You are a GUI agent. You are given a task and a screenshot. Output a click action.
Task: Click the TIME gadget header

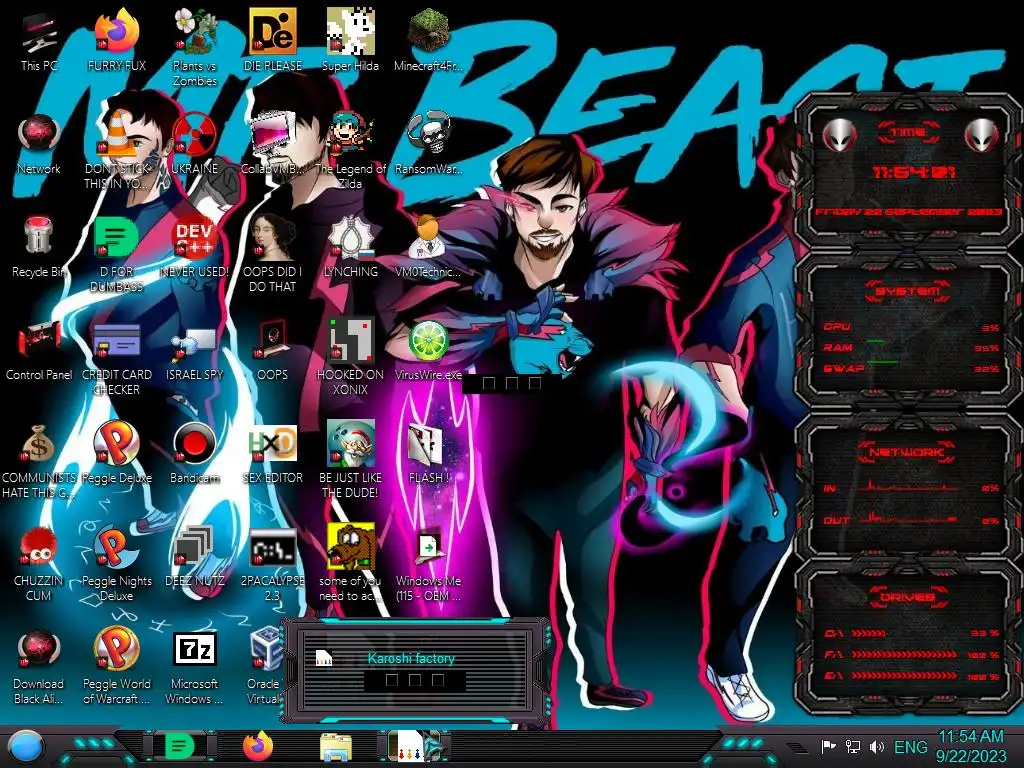pyautogui.click(x=908, y=133)
